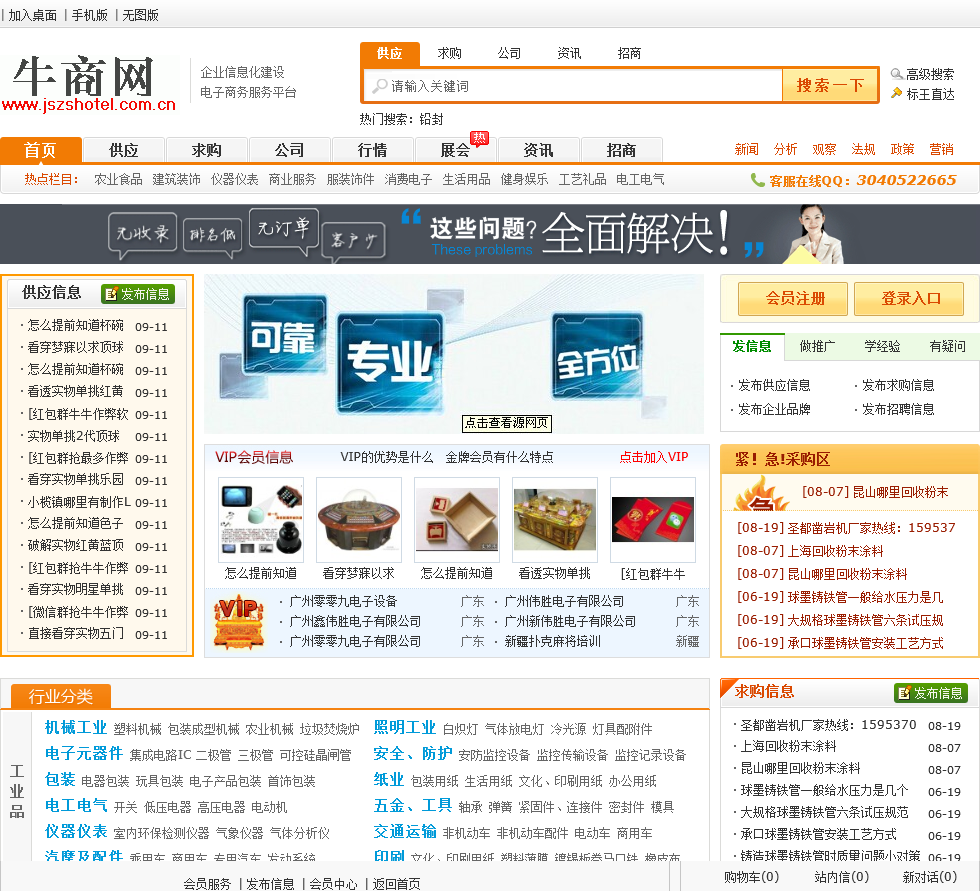Open 站内信(0) in bottom bar
This screenshot has width=980, height=891.
click(841, 877)
